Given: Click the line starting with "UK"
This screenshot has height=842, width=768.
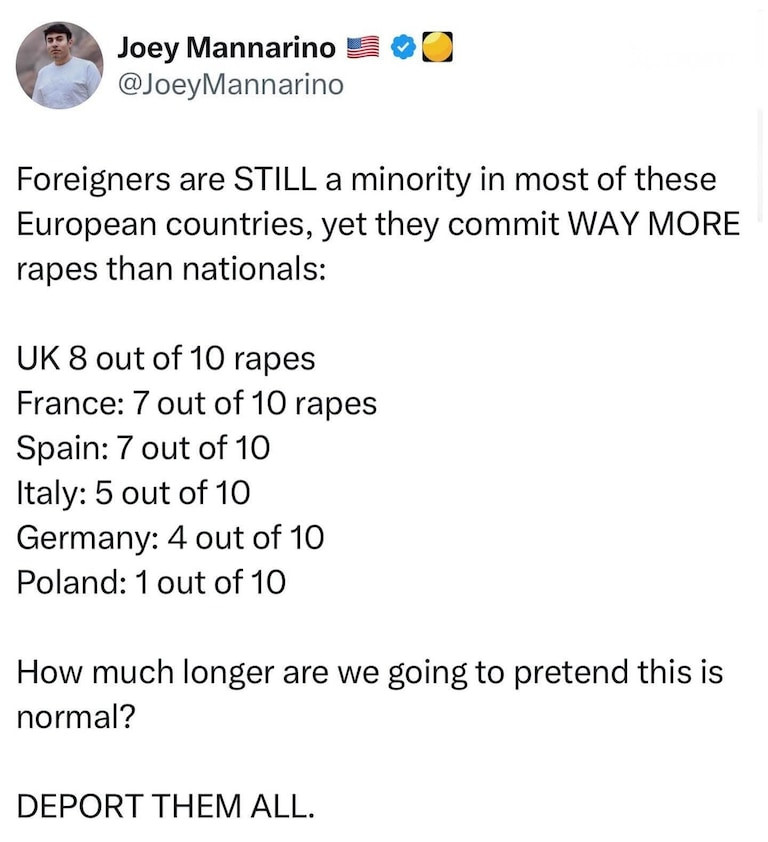Looking at the screenshot, I should pos(166,357).
